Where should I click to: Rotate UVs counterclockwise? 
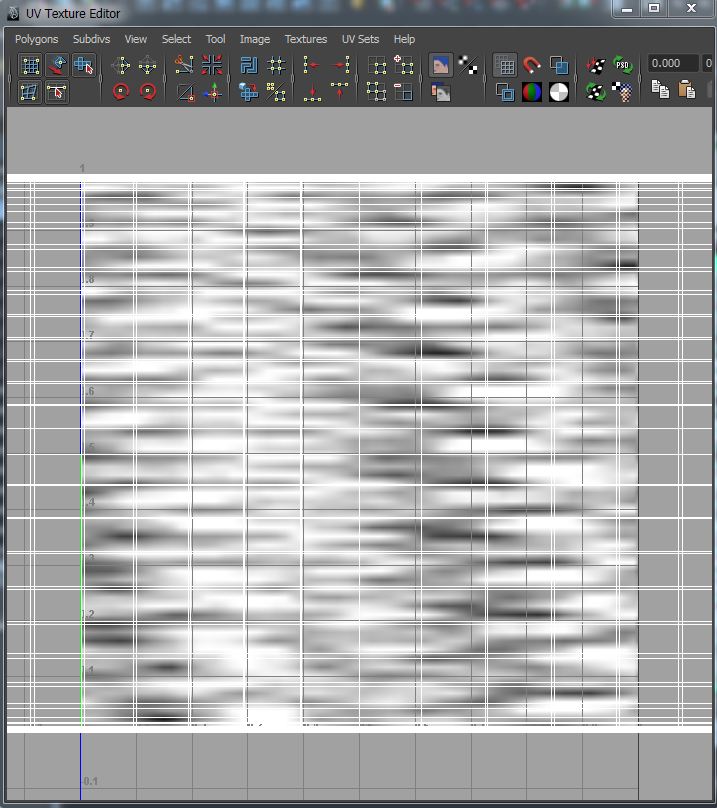(121, 92)
